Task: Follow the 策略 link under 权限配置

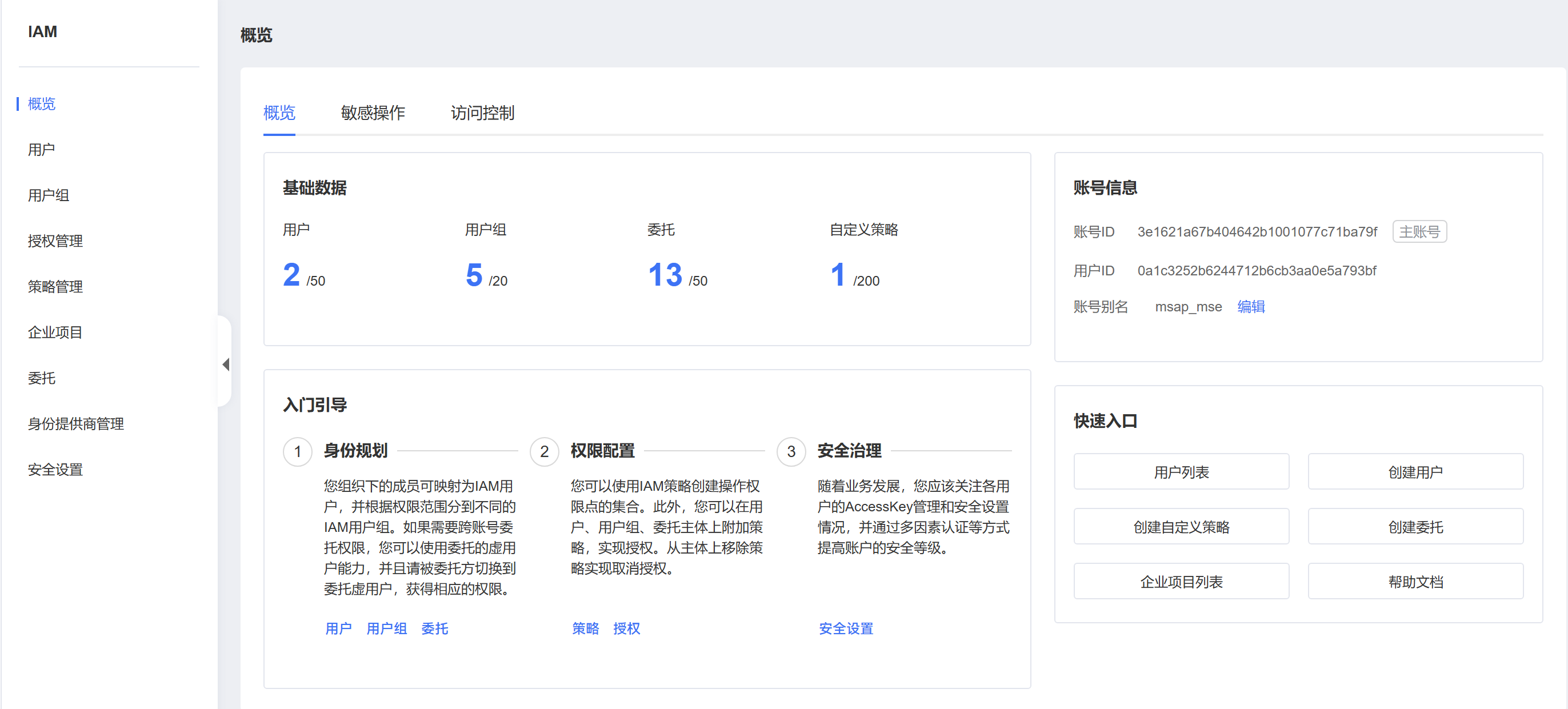Action: coord(586,628)
